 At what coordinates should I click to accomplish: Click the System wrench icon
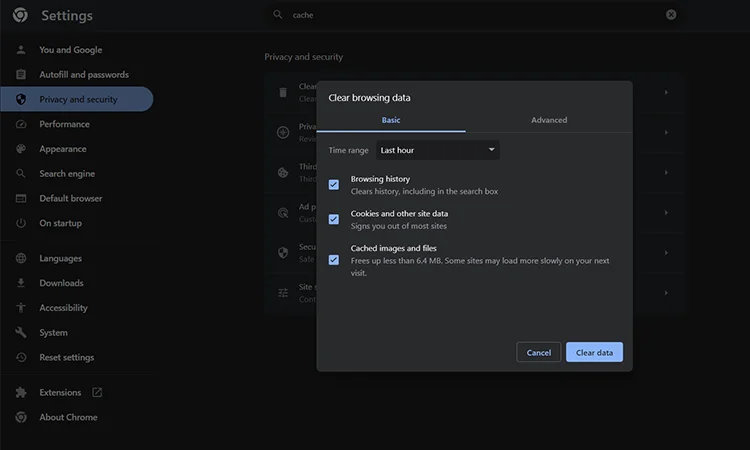[21, 333]
